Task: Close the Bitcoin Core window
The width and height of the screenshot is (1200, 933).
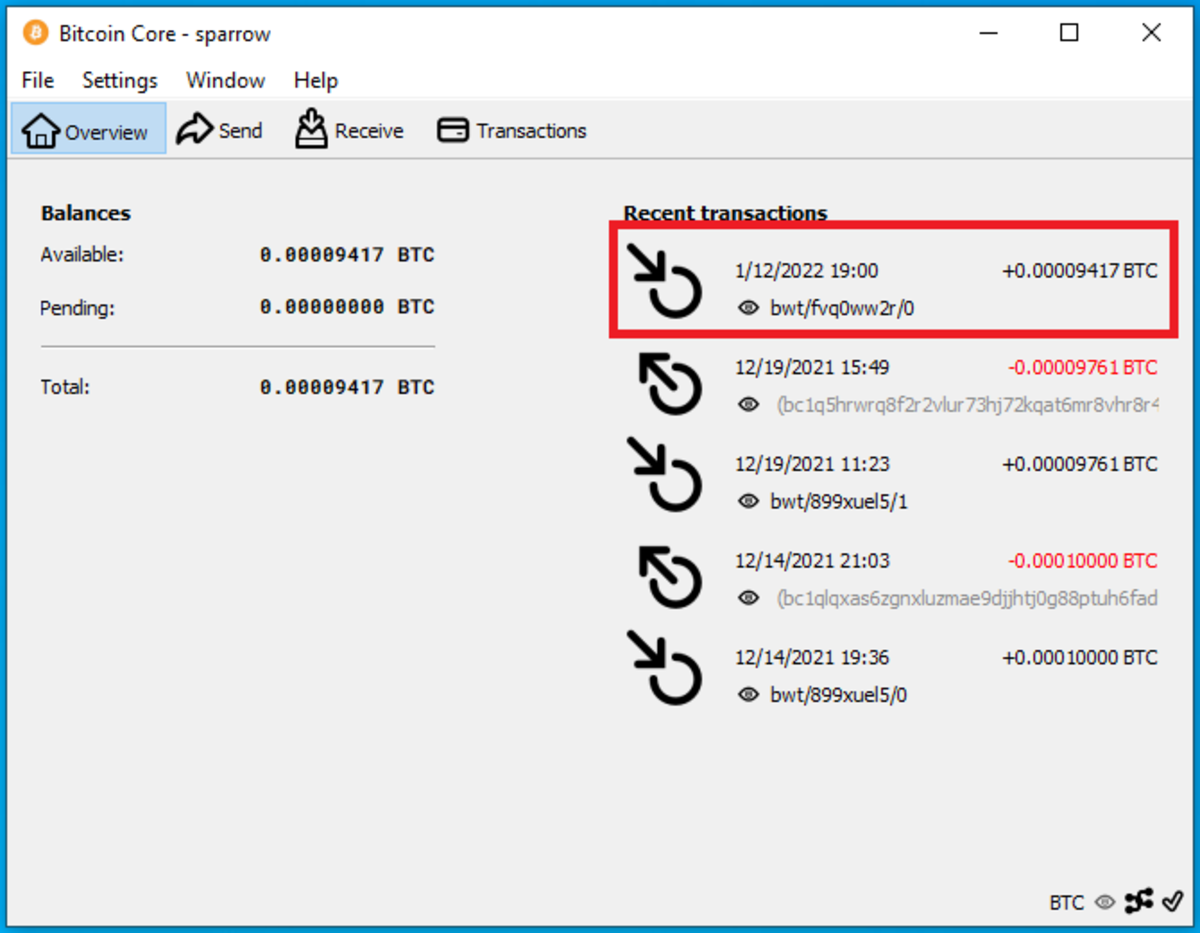Action: [1151, 33]
